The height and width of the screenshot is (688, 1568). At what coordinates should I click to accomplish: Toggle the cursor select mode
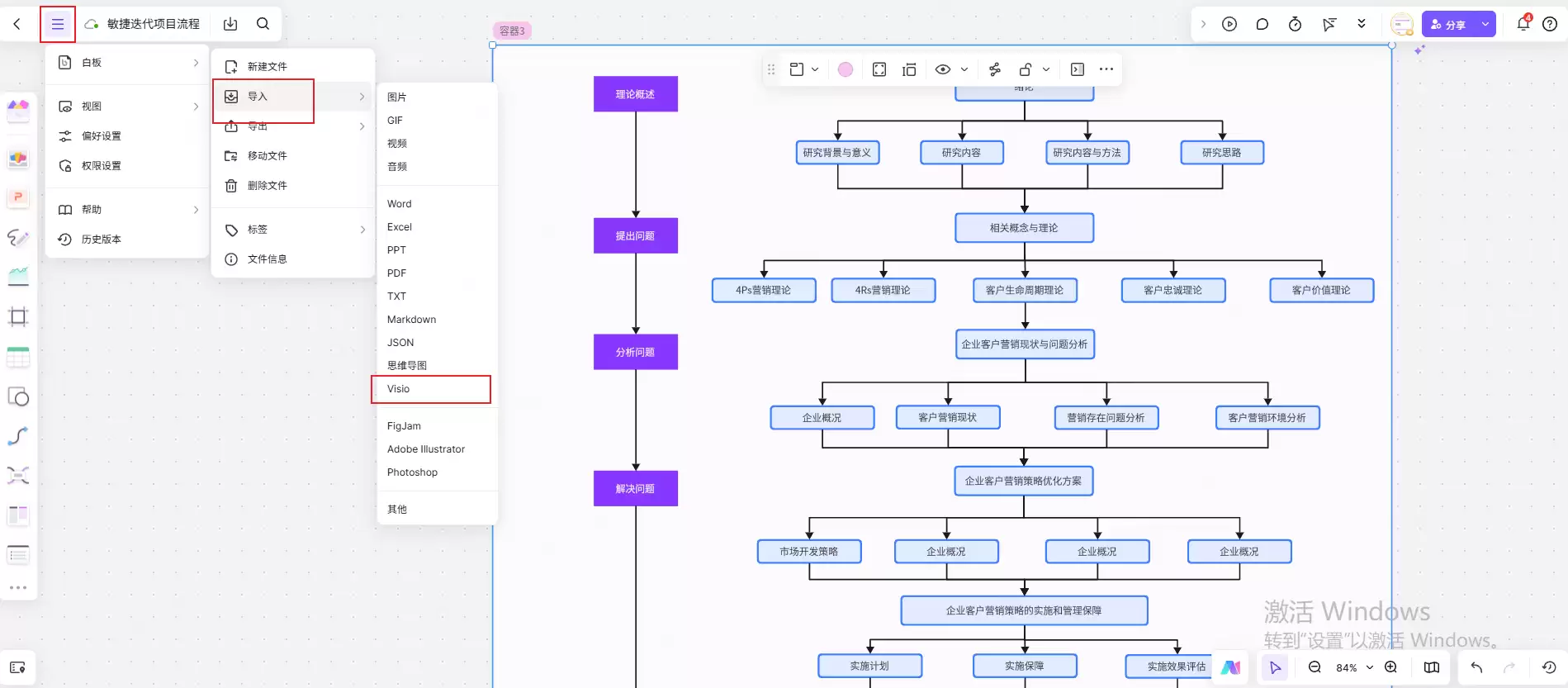click(1275, 667)
